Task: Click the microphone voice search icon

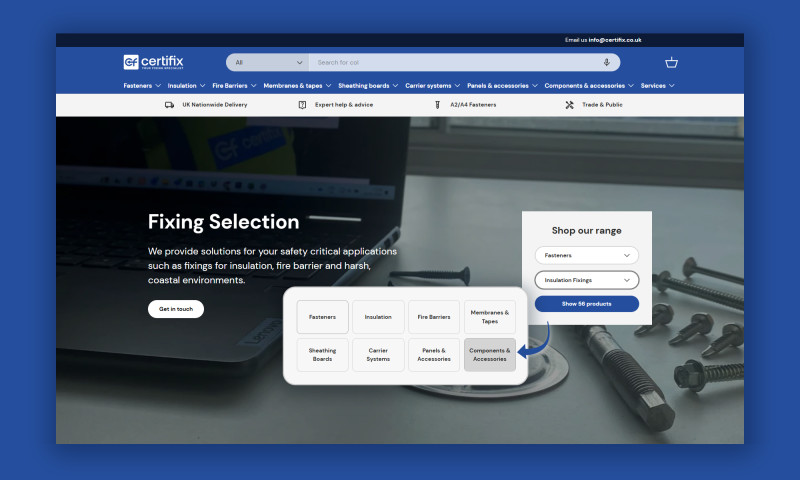Action: click(606, 62)
